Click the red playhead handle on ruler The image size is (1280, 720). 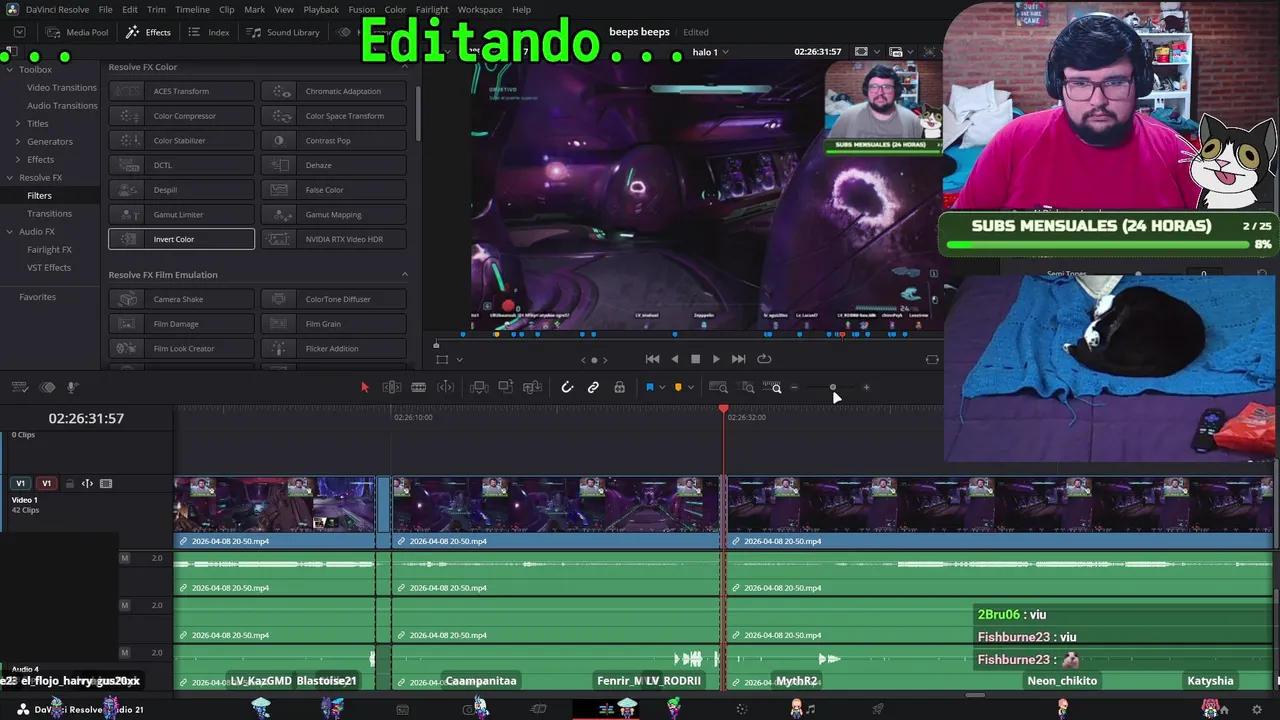coord(724,409)
